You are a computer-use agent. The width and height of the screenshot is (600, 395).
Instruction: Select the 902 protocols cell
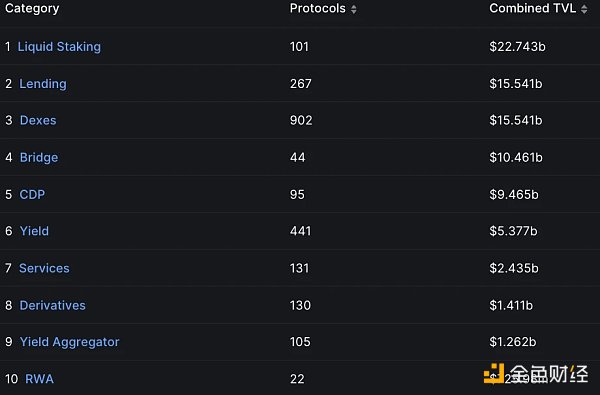[x=301, y=121]
